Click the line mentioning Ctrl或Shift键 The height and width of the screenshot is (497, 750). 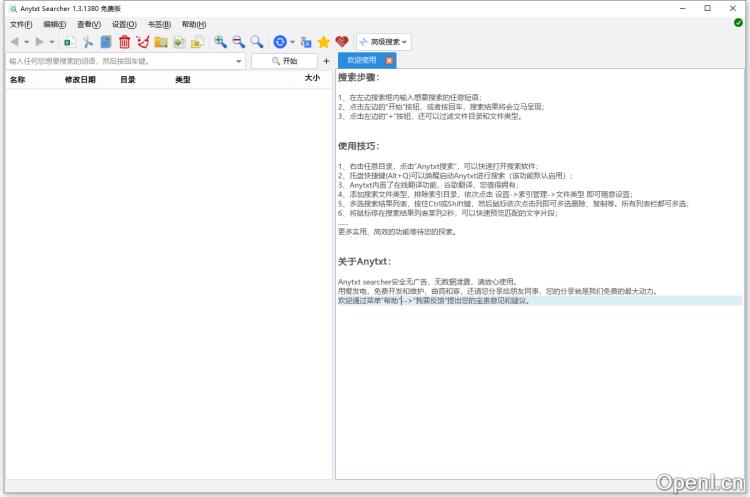pos(513,204)
